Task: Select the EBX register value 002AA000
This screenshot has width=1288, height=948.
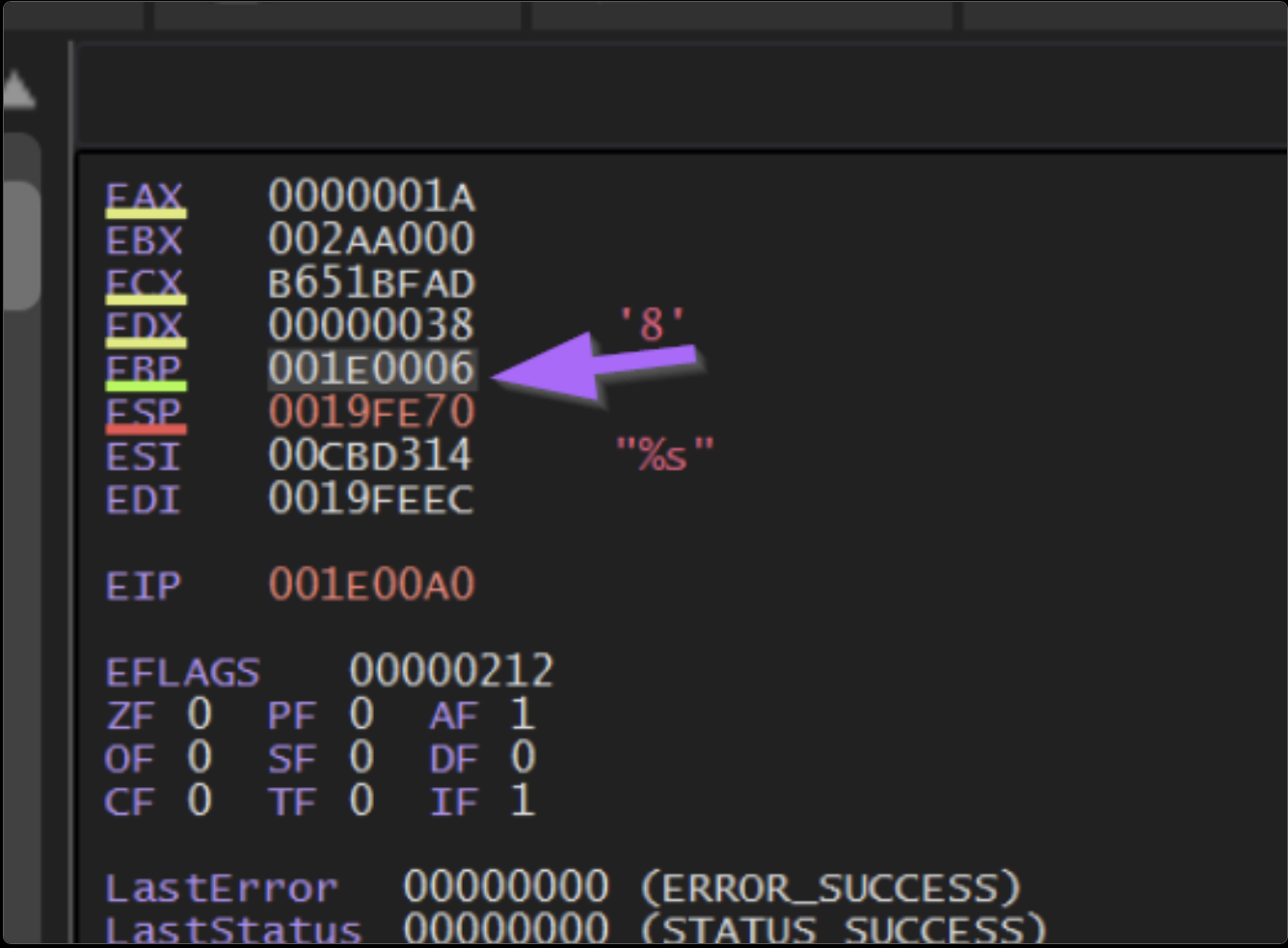Action: (x=371, y=239)
